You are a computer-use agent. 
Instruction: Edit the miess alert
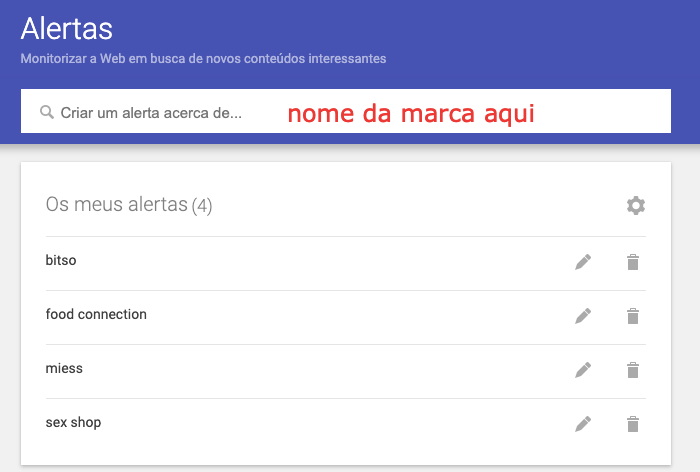point(583,370)
